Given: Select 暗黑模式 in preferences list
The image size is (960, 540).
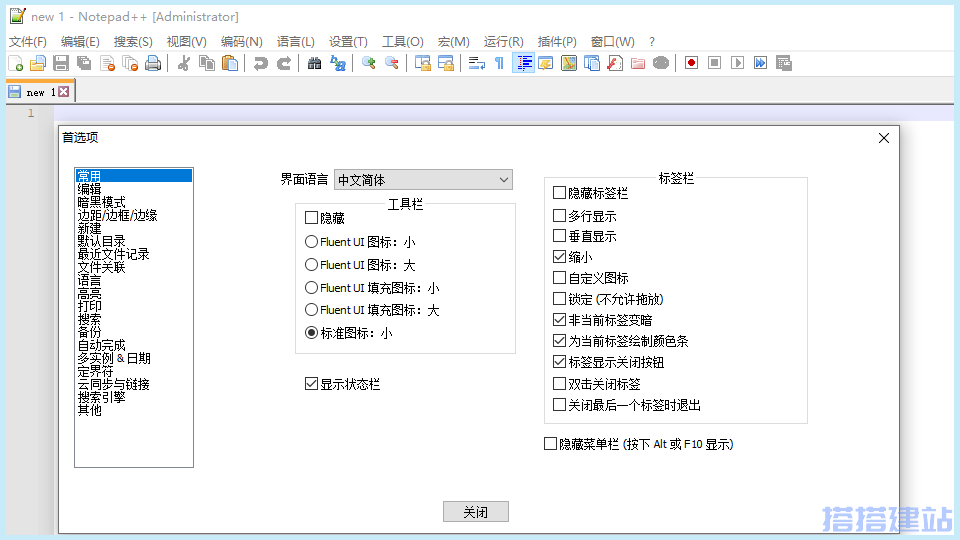Looking at the screenshot, I should point(102,202).
